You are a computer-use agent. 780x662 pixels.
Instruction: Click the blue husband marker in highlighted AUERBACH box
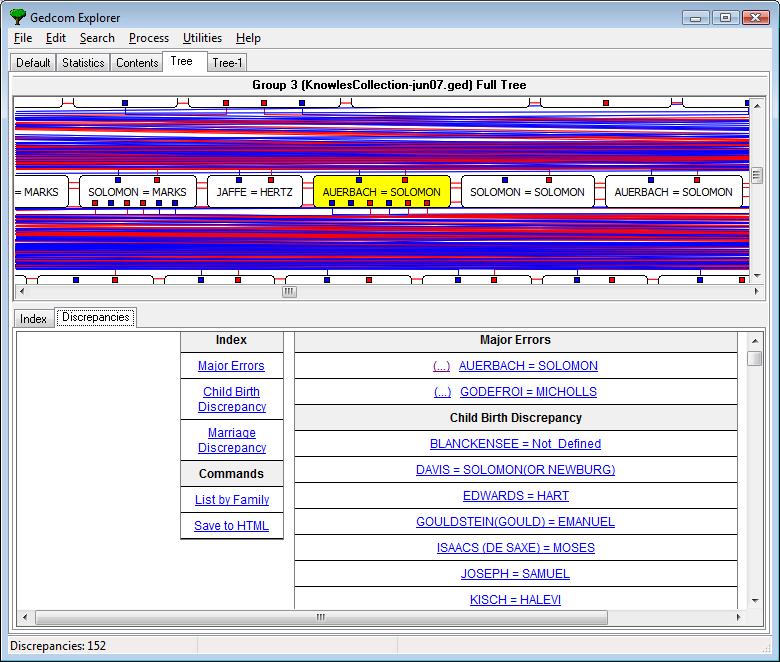[359, 180]
